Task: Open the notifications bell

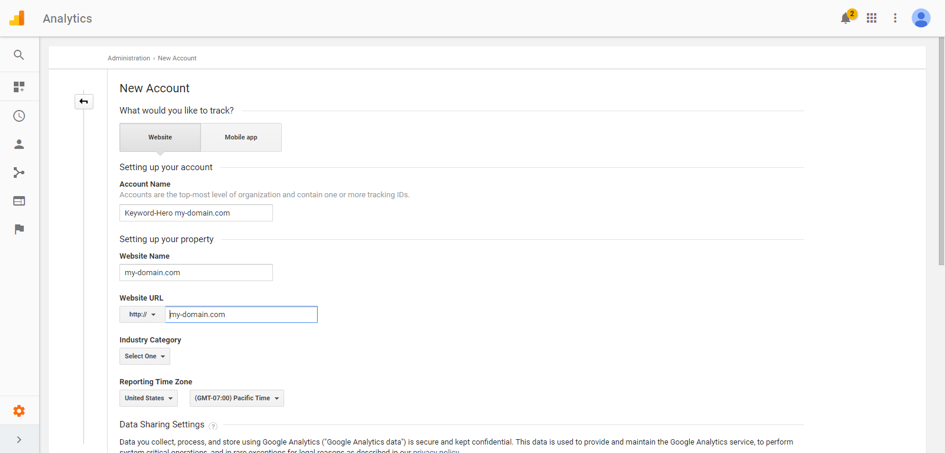Action: [846, 18]
